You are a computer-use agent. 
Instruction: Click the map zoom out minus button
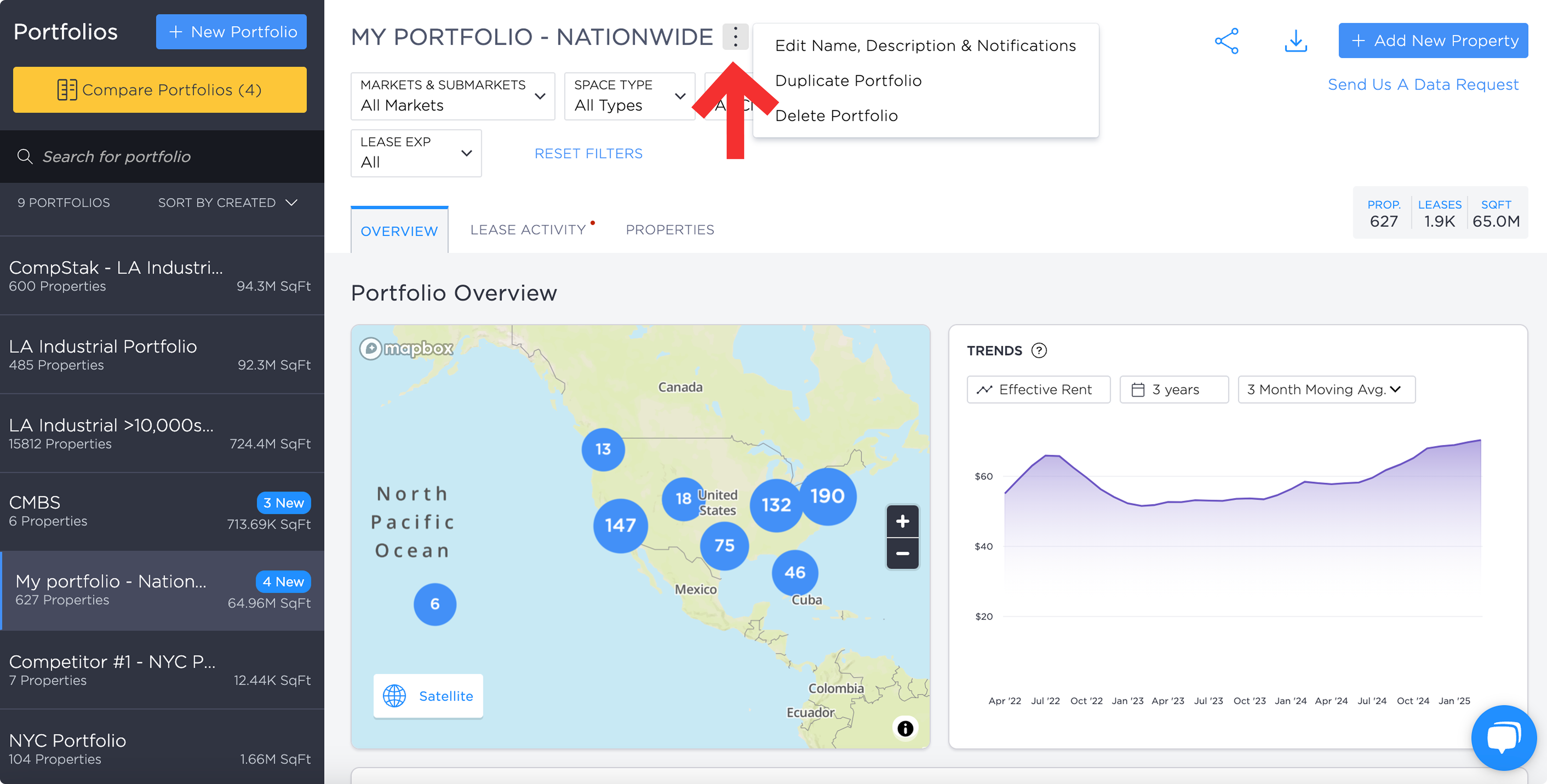pyautogui.click(x=902, y=553)
